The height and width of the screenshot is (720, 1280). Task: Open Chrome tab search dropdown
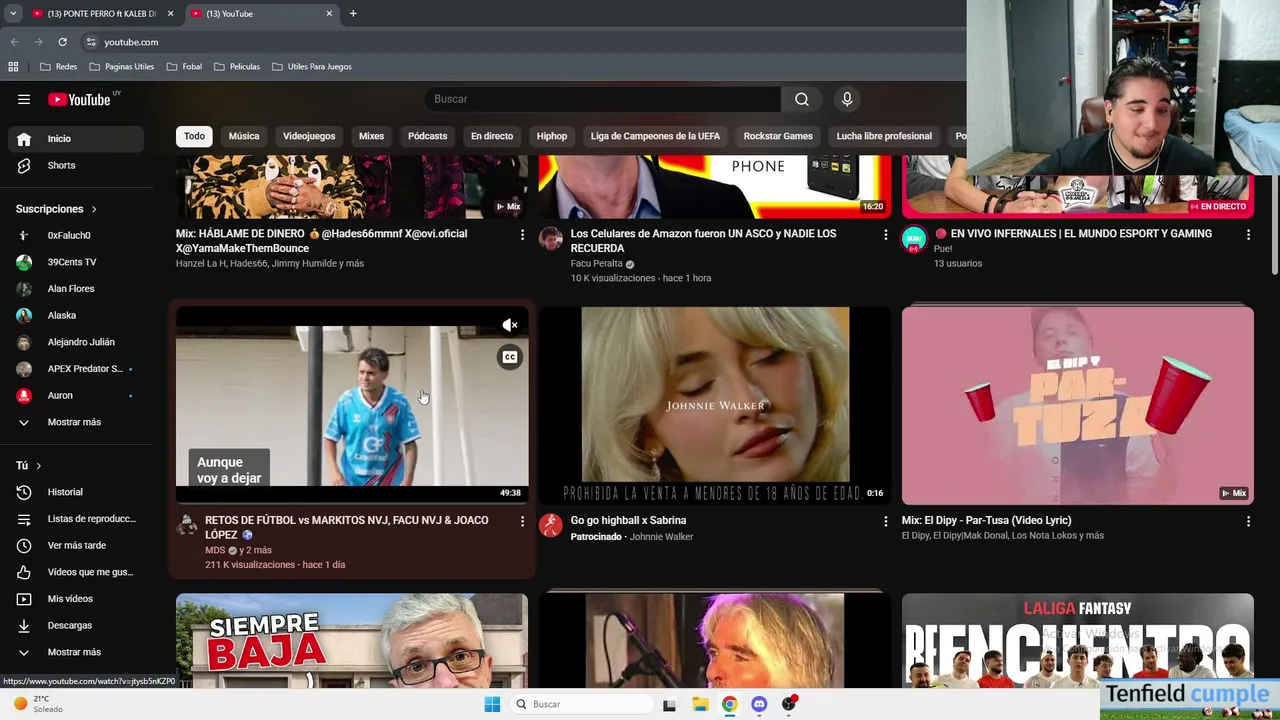tap(13, 14)
